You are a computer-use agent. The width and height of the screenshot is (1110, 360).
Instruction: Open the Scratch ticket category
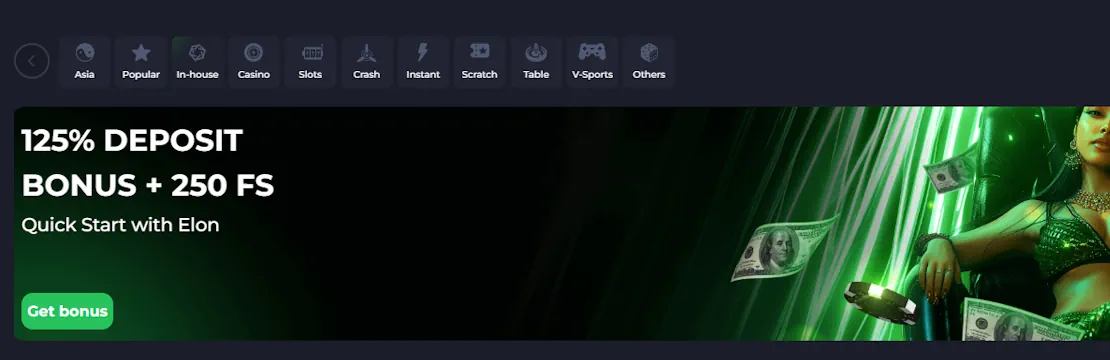click(x=479, y=62)
